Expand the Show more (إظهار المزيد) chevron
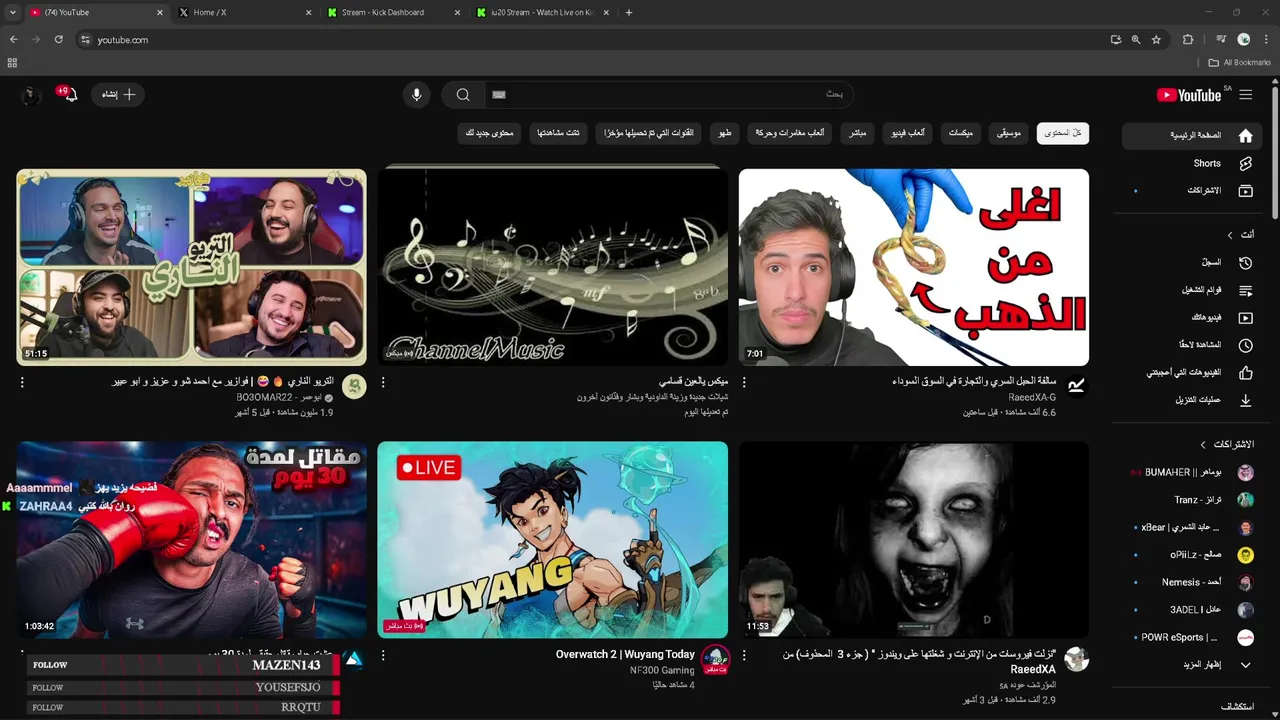Viewport: 1280px width, 720px height. point(1245,665)
